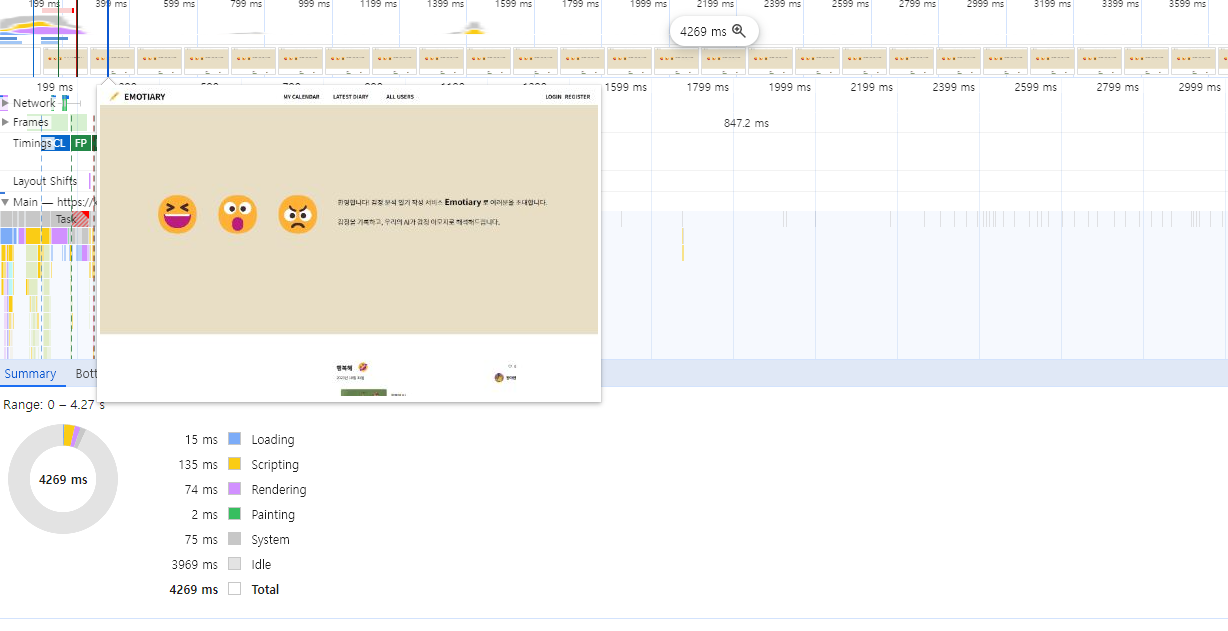Click MY CALENDAR in the page preview

(x=301, y=97)
